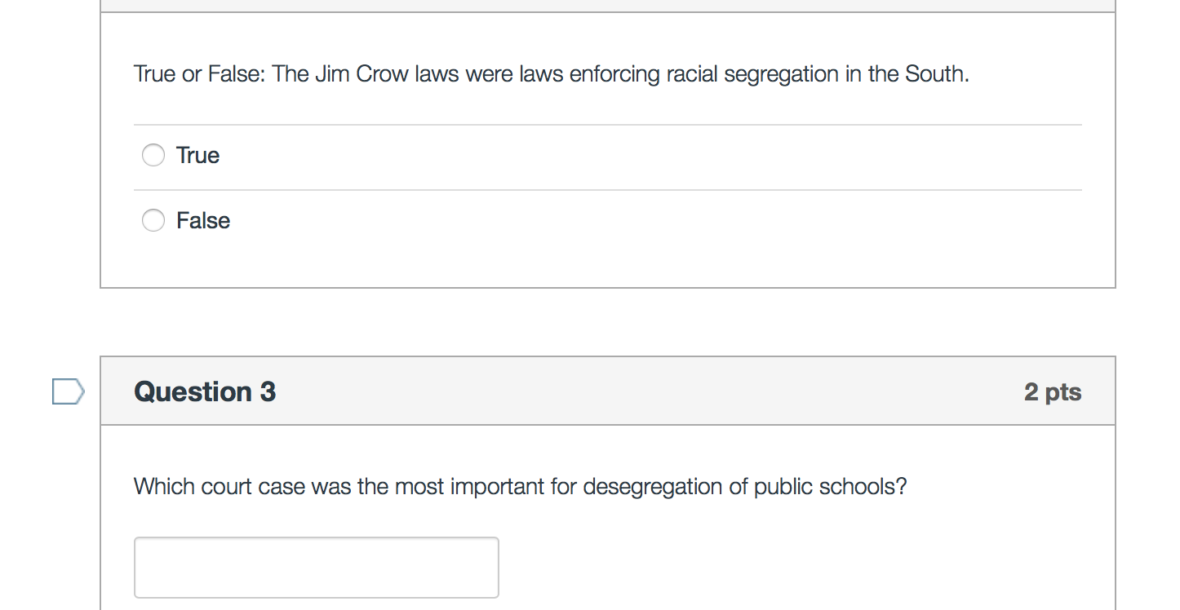Click the "True" answer label text
This screenshot has height=610, width=1180.
pyautogui.click(x=198, y=156)
